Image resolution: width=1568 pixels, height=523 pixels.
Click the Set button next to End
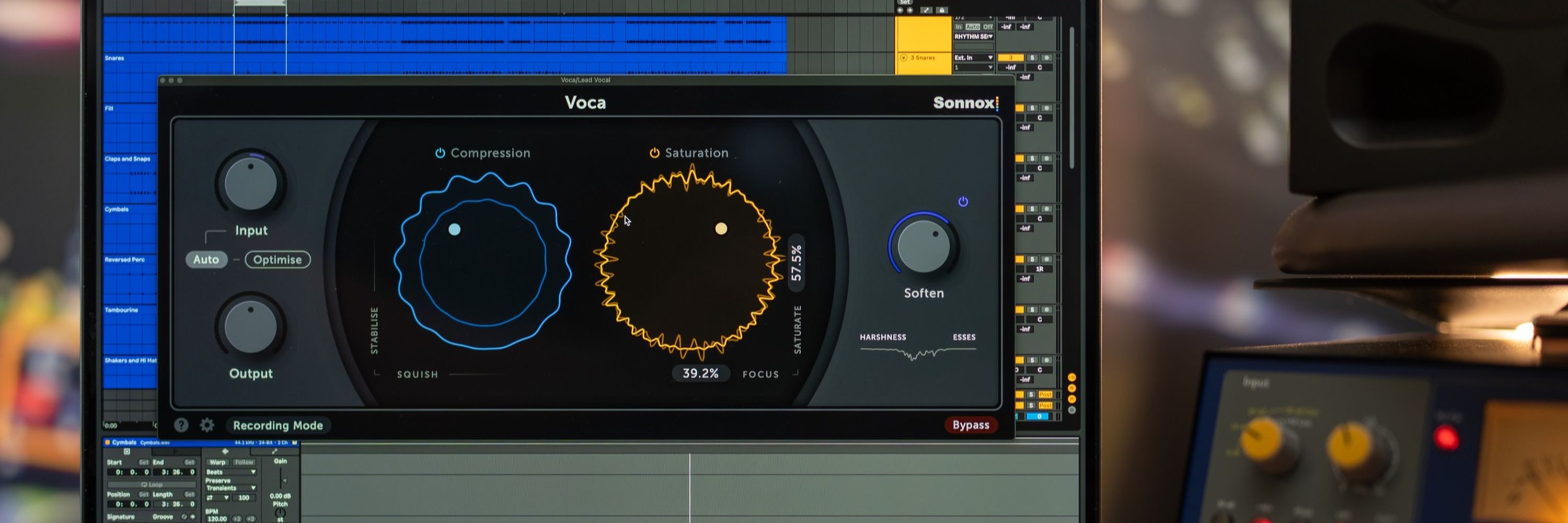[190, 463]
